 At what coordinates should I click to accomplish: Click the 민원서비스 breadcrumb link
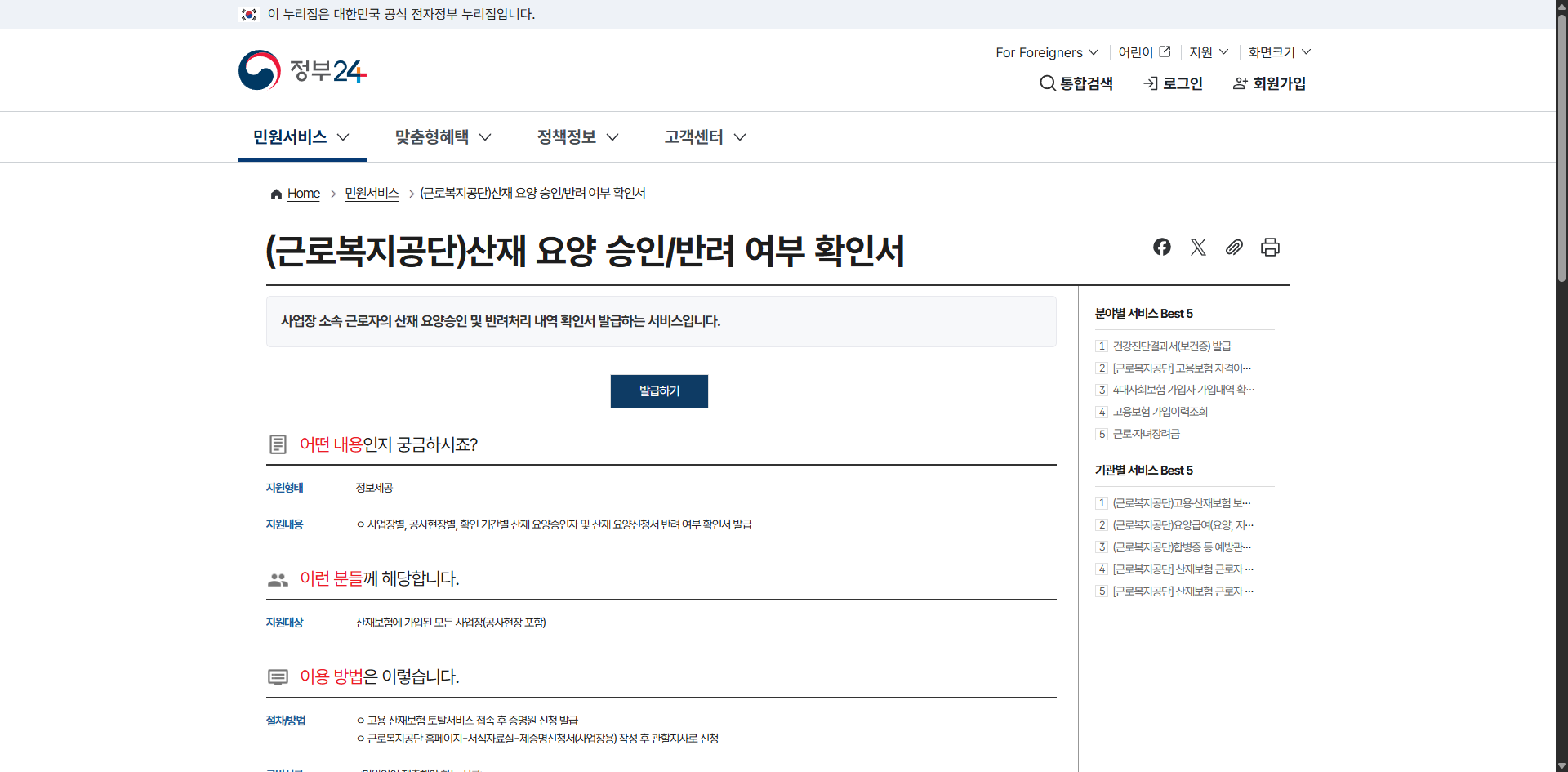pyautogui.click(x=371, y=194)
